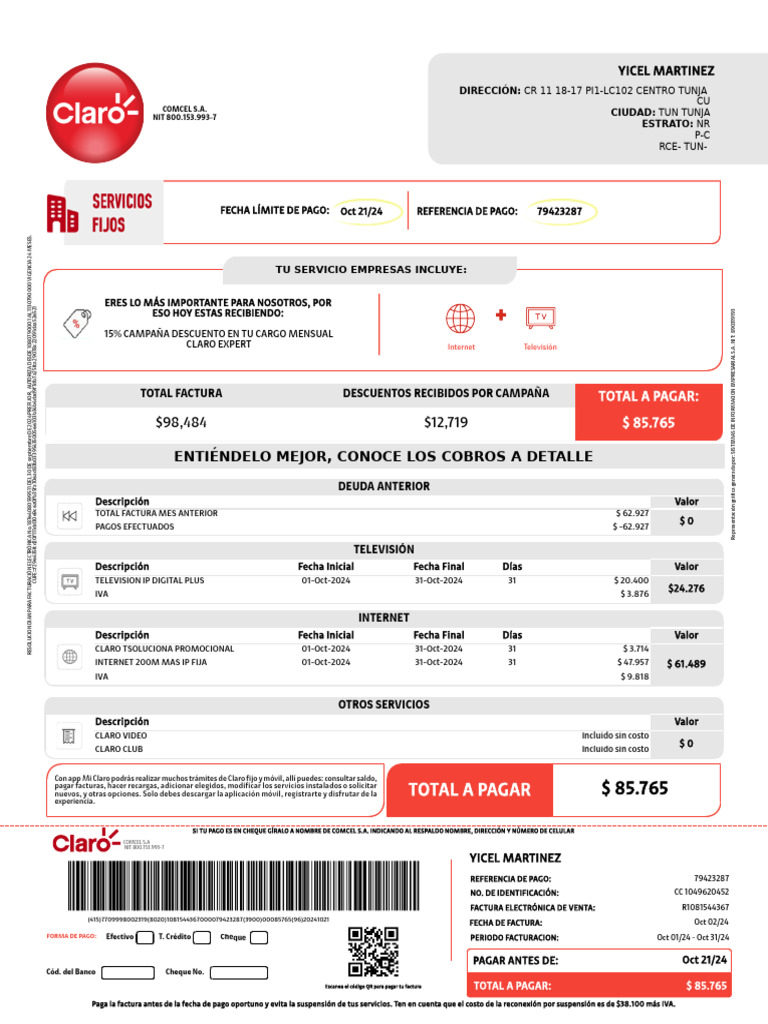Click the Internet globe icon
The height and width of the screenshot is (1024, 768).
[460, 318]
